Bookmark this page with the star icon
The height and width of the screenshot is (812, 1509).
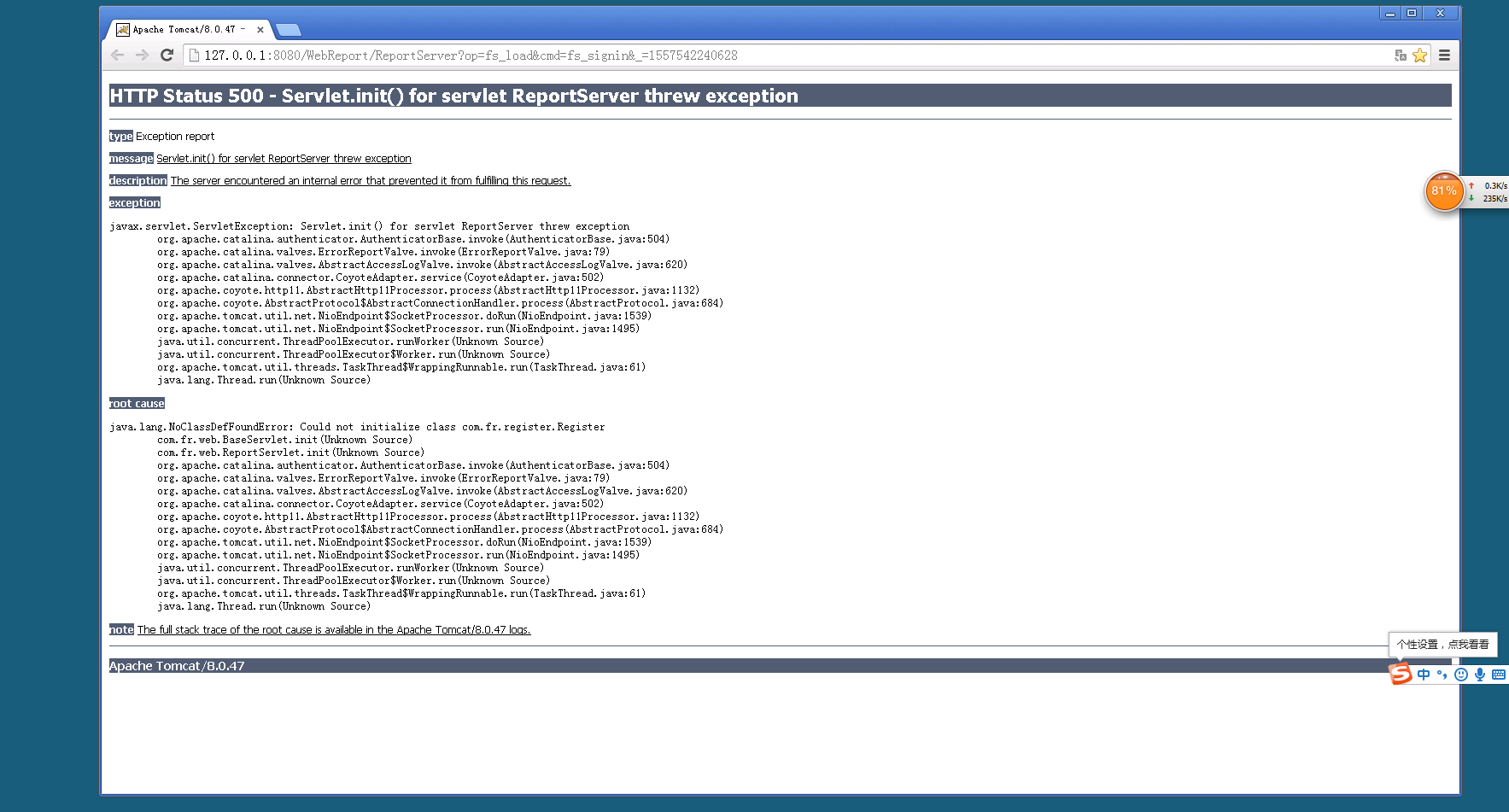click(1419, 55)
